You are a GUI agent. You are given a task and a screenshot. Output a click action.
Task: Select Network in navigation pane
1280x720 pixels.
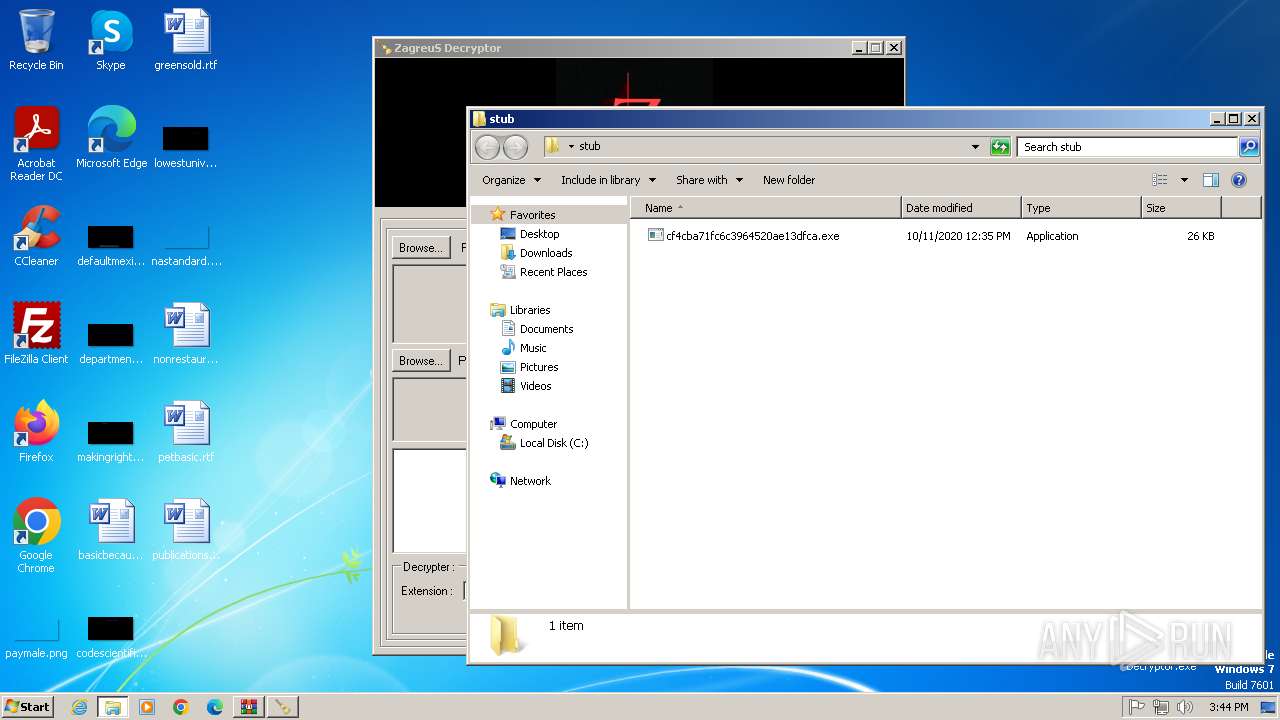530,481
